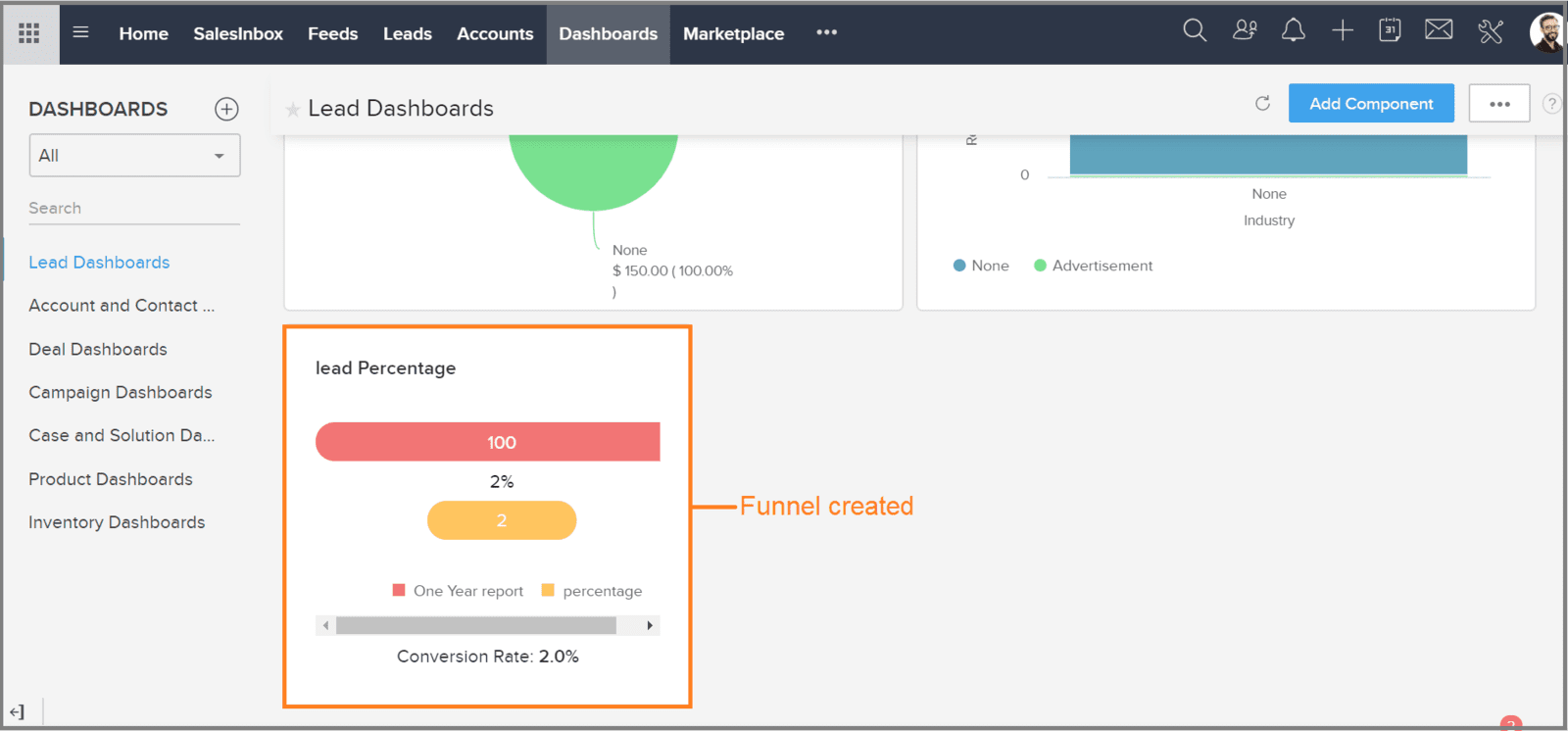Screen dimensions: 1568x731
Task: Open Marketplace tab
Action: pyautogui.click(x=734, y=33)
